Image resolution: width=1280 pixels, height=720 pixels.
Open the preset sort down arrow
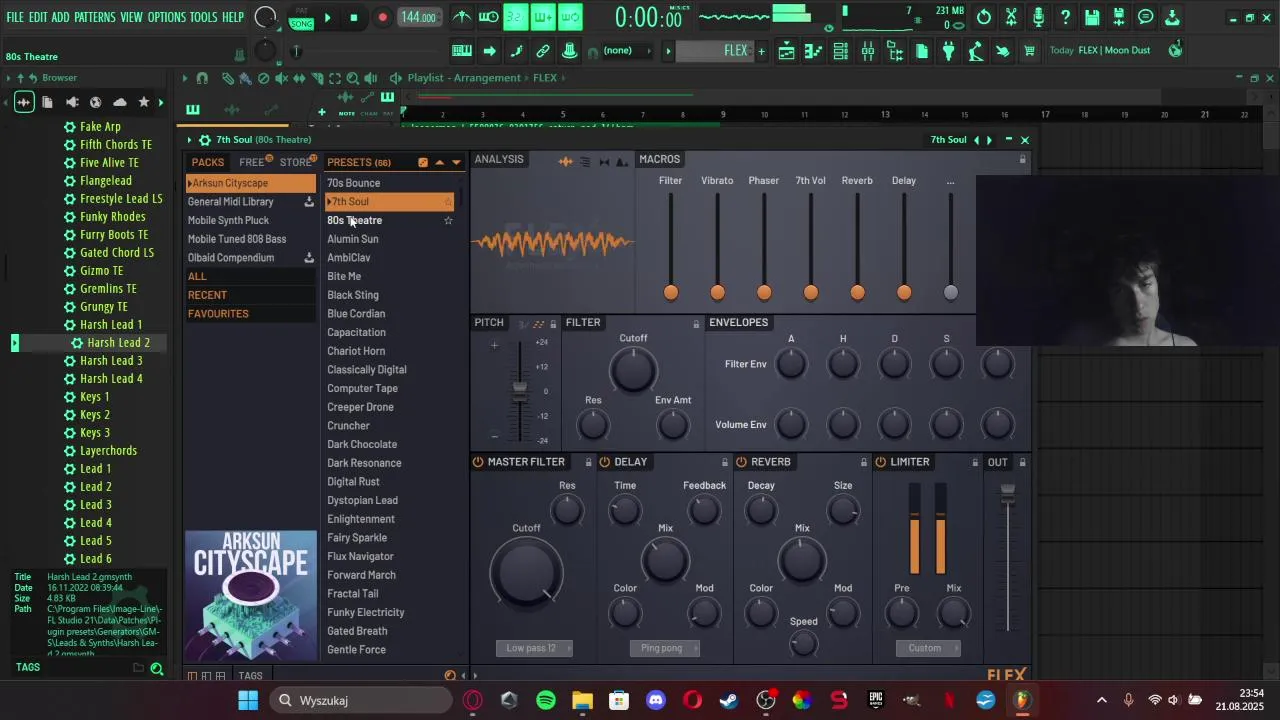pos(456,162)
